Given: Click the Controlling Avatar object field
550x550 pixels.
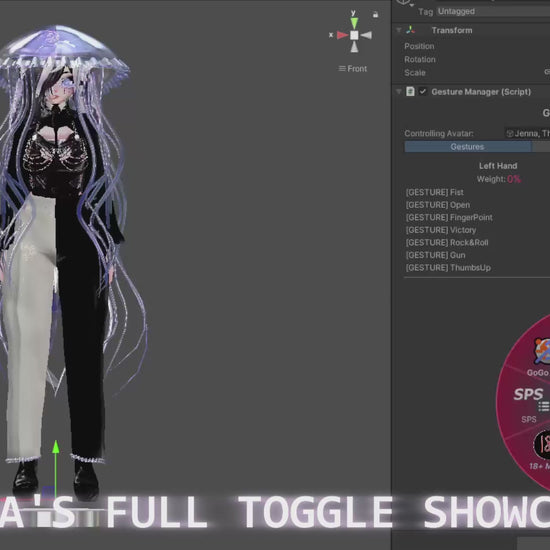Looking at the screenshot, I should click(527, 133).
